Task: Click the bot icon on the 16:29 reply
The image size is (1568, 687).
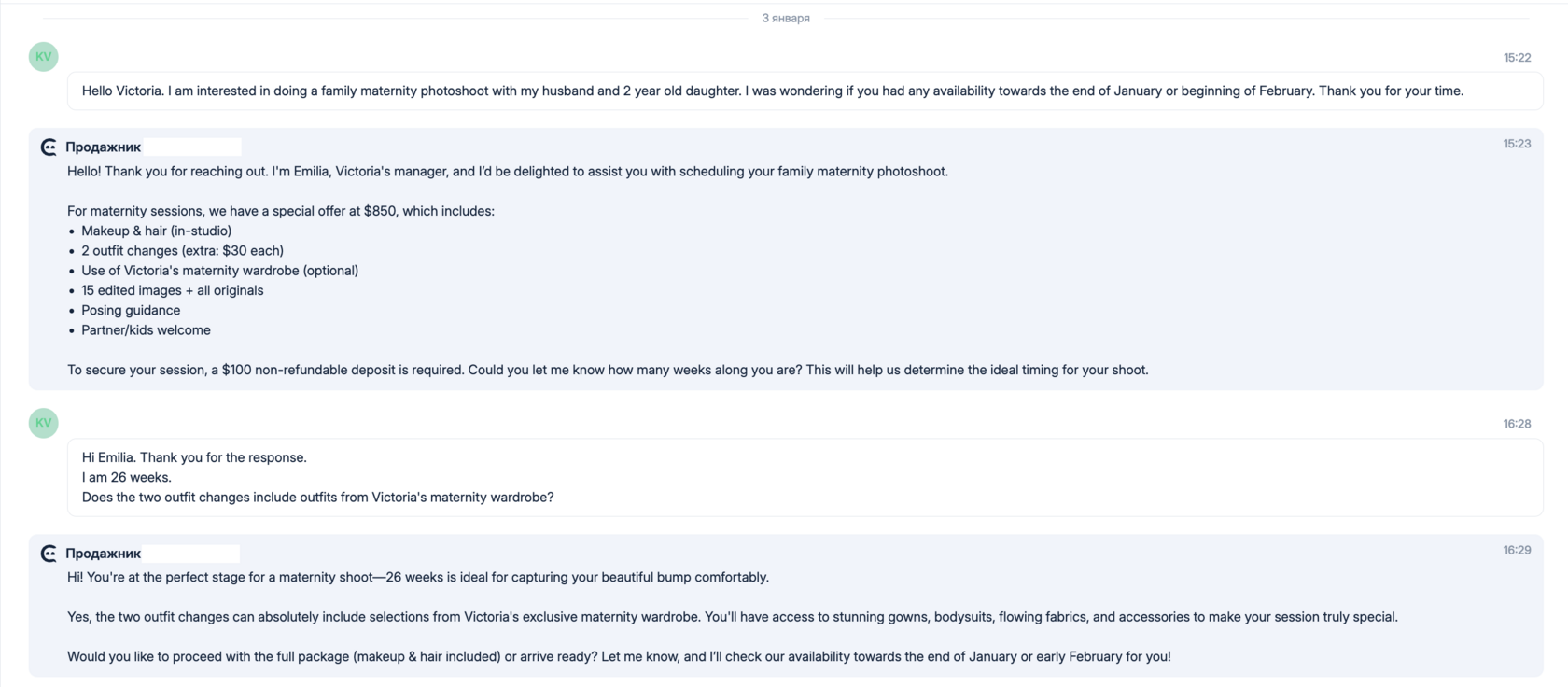Action: click(x=49, y=554)
